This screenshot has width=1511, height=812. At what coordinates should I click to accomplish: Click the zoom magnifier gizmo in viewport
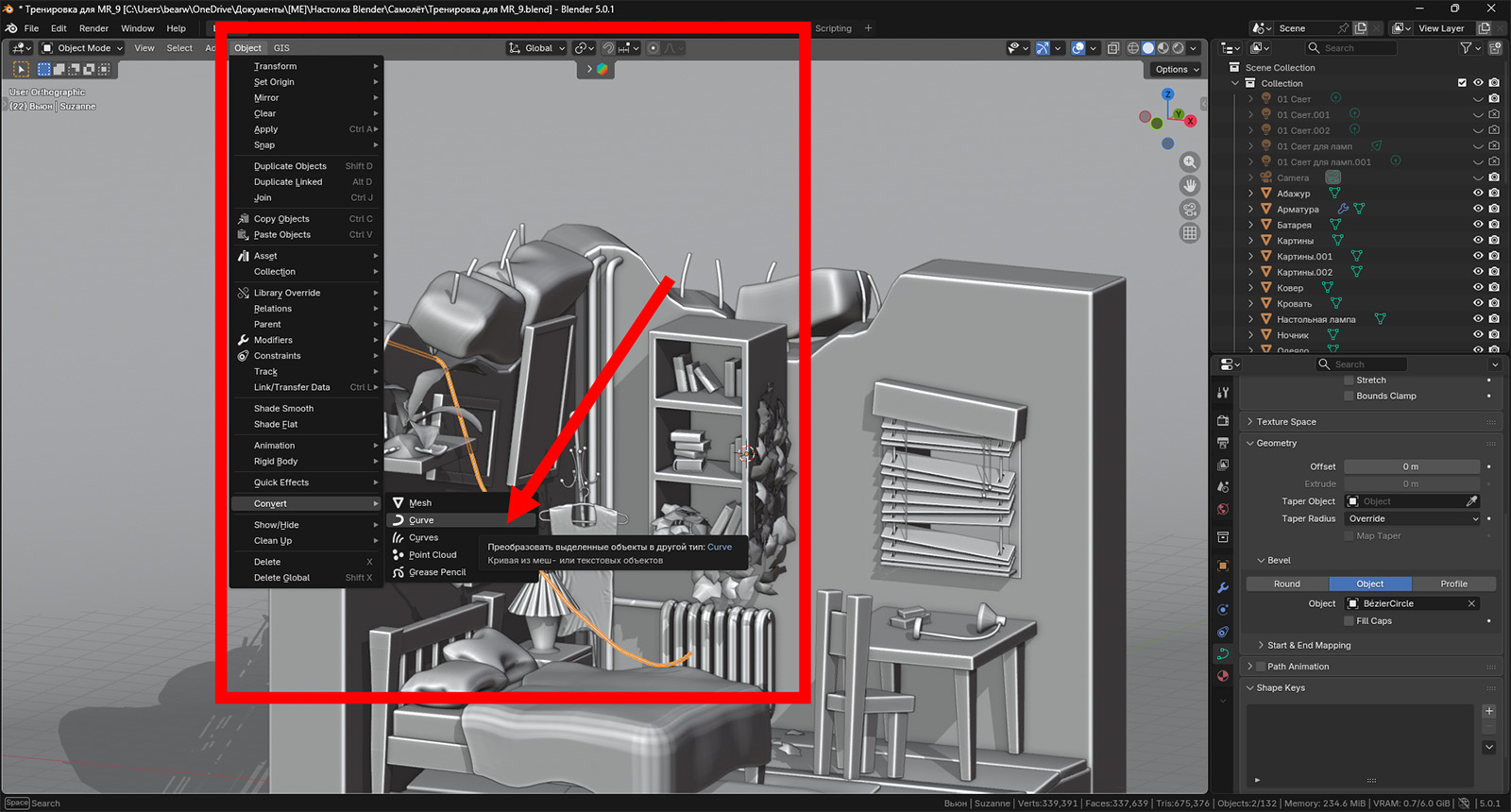[1190, 162]
